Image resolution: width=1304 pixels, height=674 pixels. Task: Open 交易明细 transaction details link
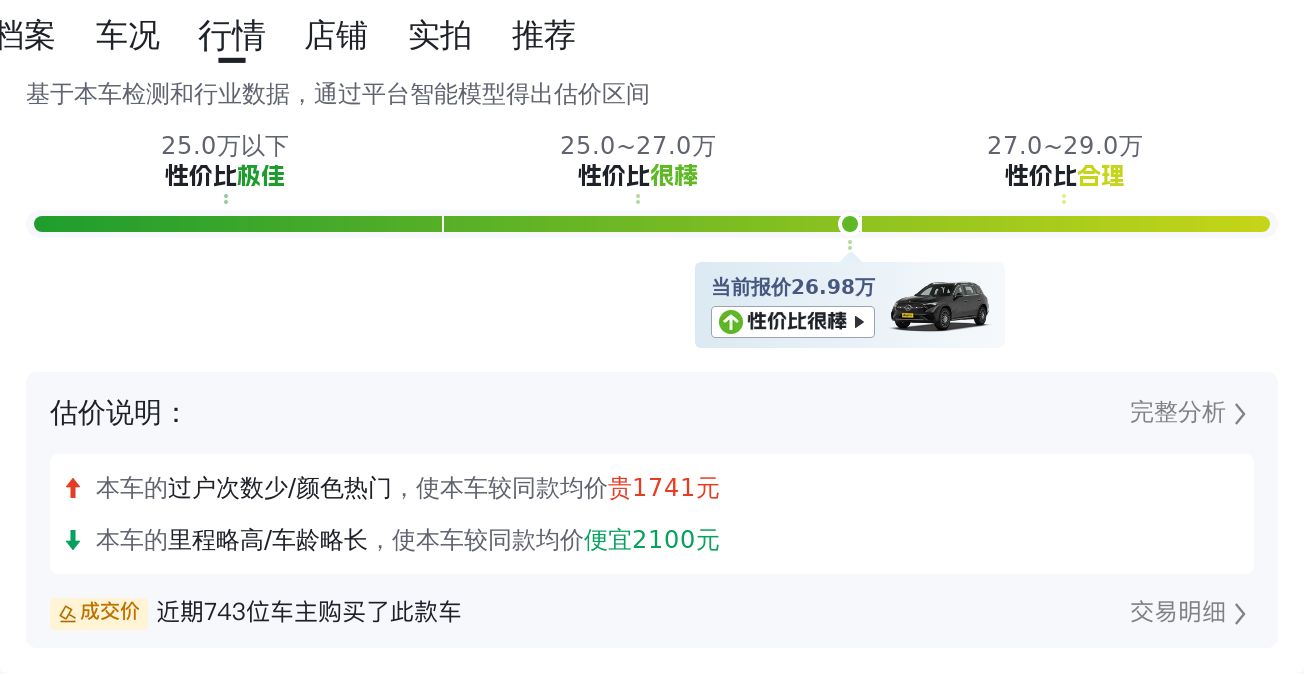tap(1177, 612)
